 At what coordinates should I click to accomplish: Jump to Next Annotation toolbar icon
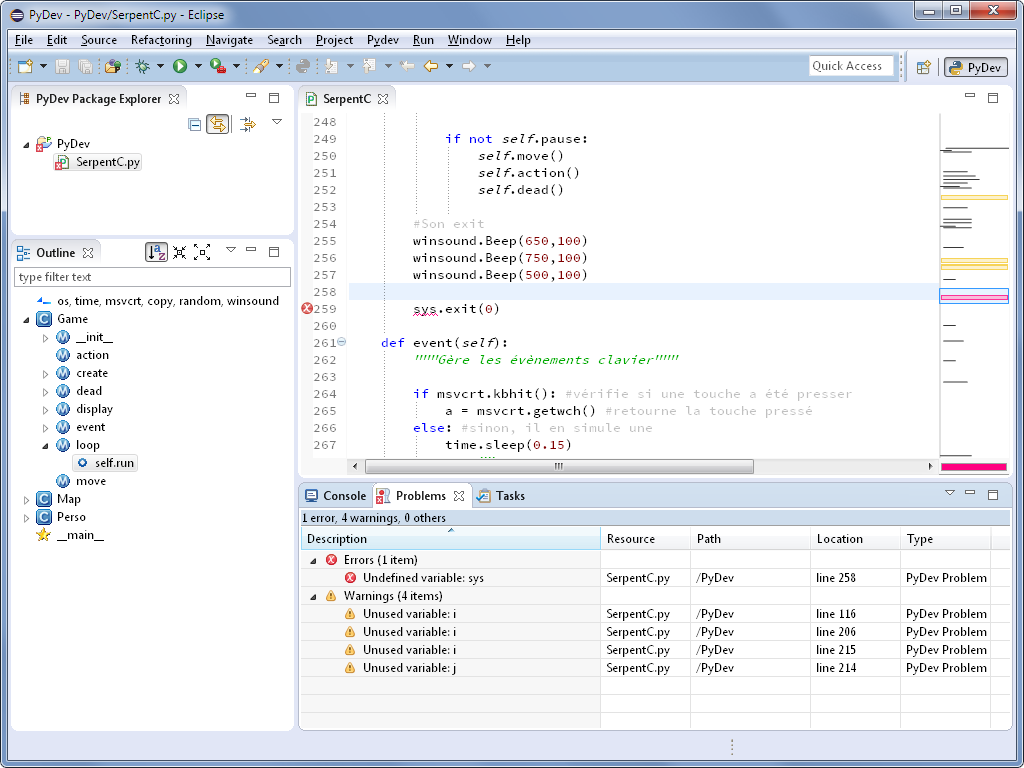pyautogui.click(x=332, y=66)
